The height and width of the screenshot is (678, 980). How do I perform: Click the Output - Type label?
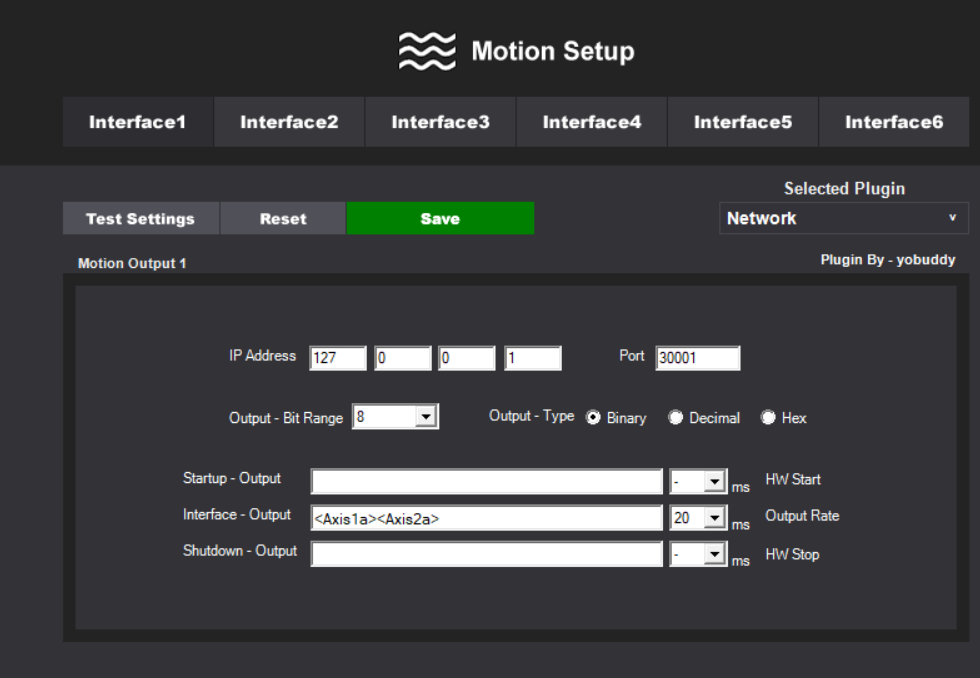click(531, 416)
